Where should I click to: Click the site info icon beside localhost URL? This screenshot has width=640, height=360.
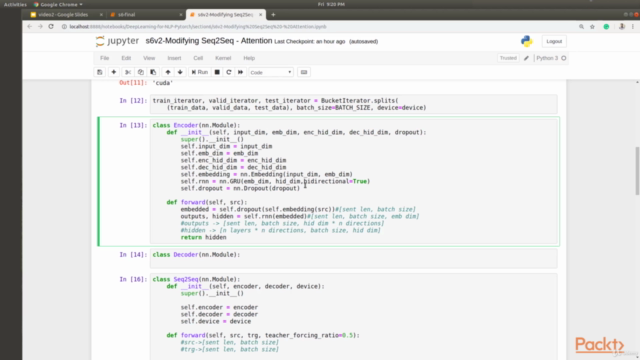click(64, 27)
